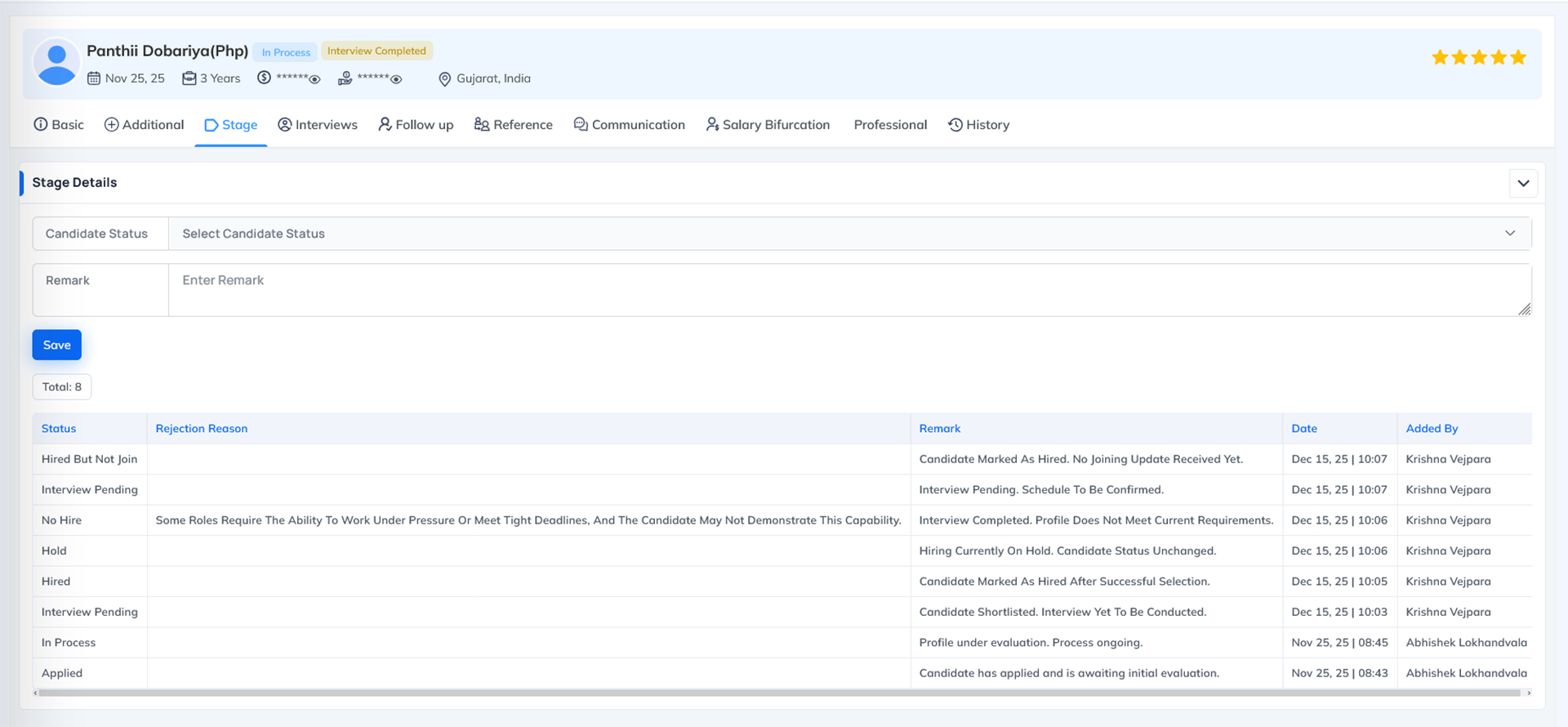This screenshot has width=1568, height=727.
Task: Click the dollar salary icon
Action: click(265, 78)
